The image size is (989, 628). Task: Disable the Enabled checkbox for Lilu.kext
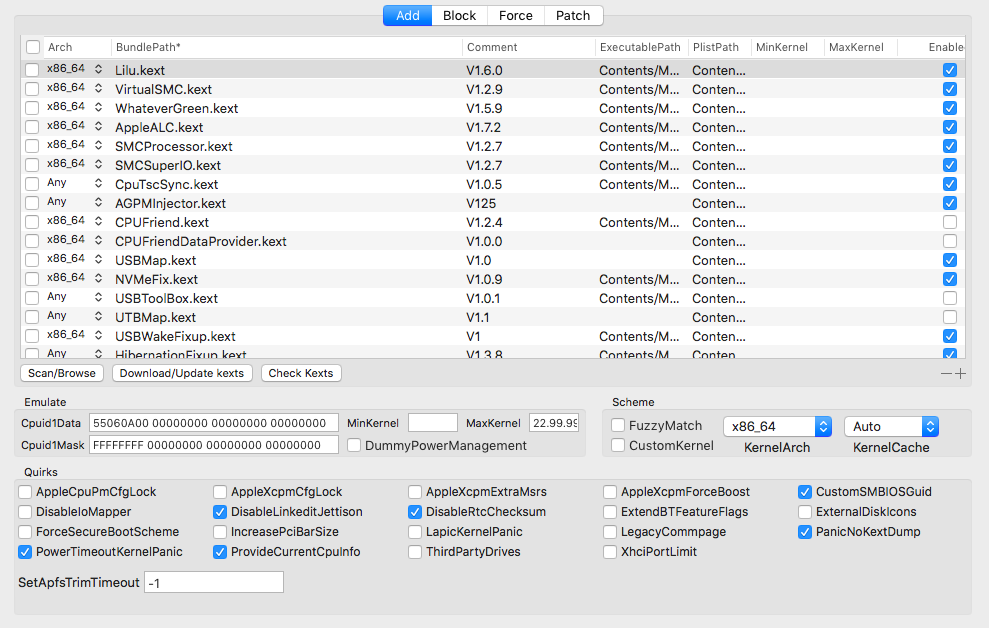coord(950,70)
